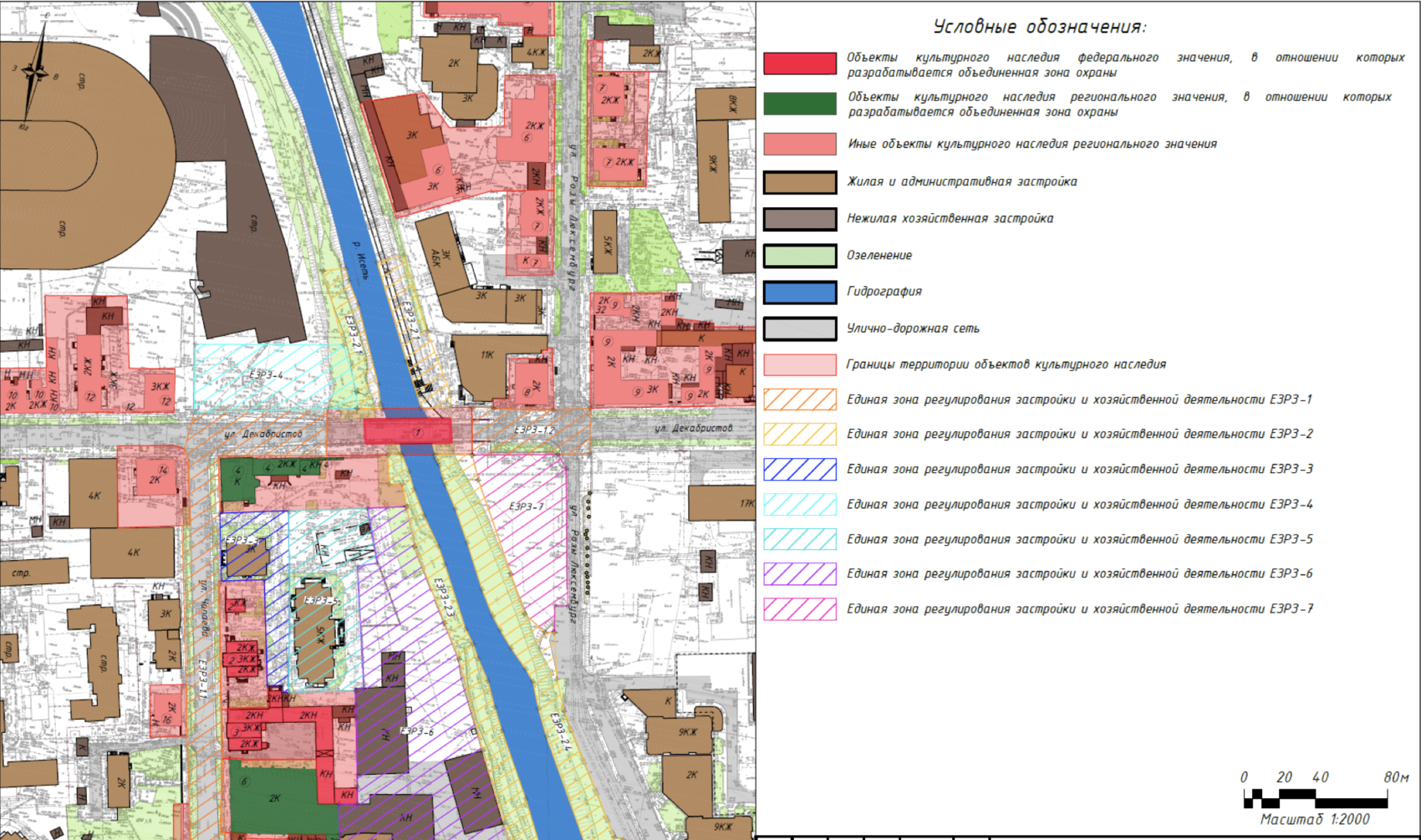Click the orange hatched ЕЗРЗ-1 legend swatch

(x=799, y=400)
